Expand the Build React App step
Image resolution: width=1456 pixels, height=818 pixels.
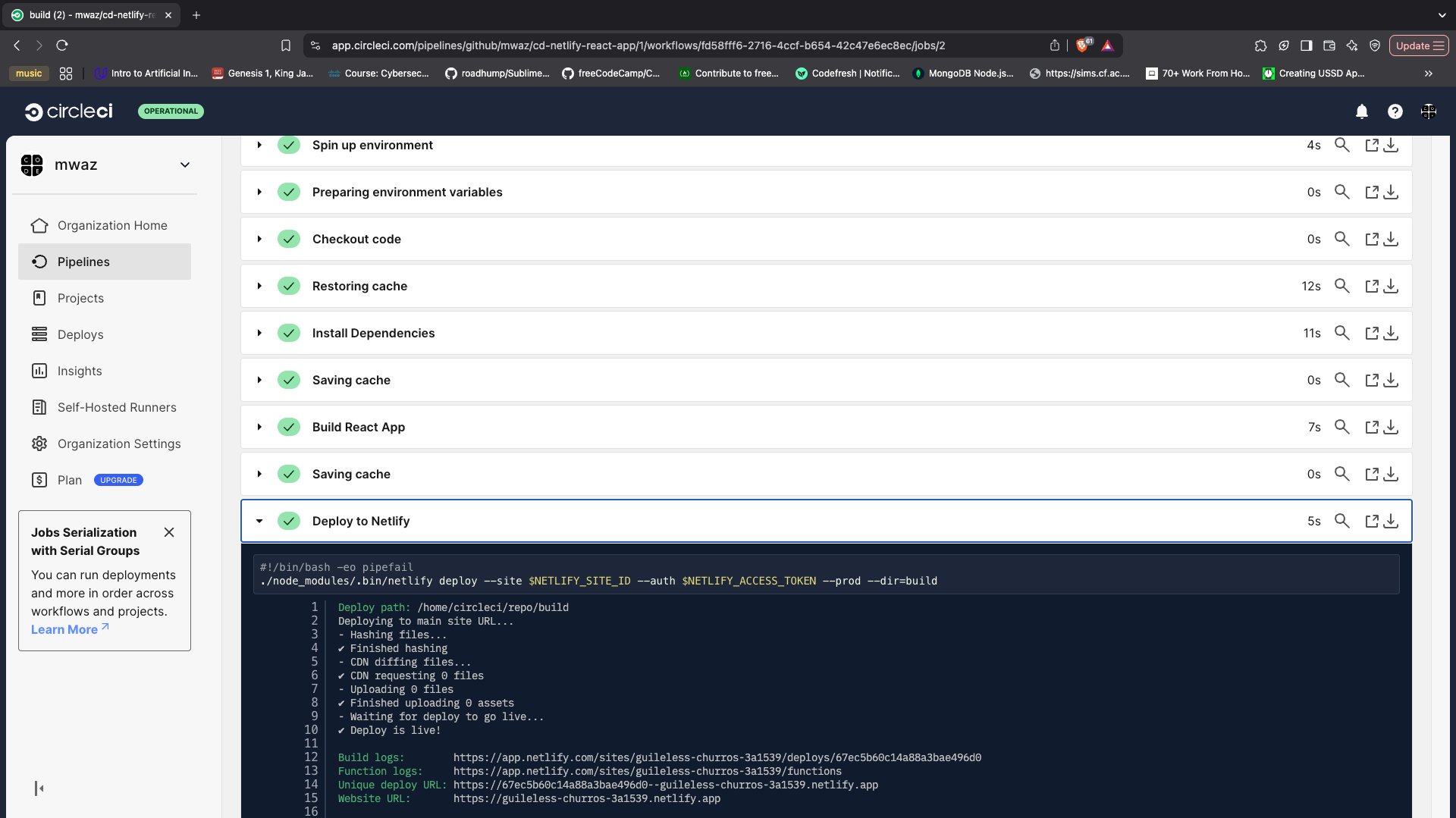[x=259, y=427]
